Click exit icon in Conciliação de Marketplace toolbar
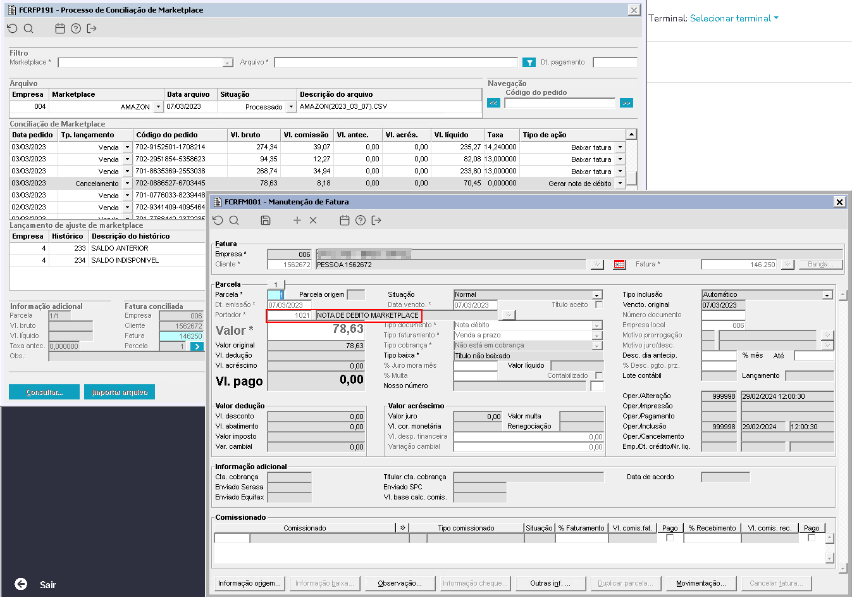Screen dimensions: 852x597 point(92,29)
